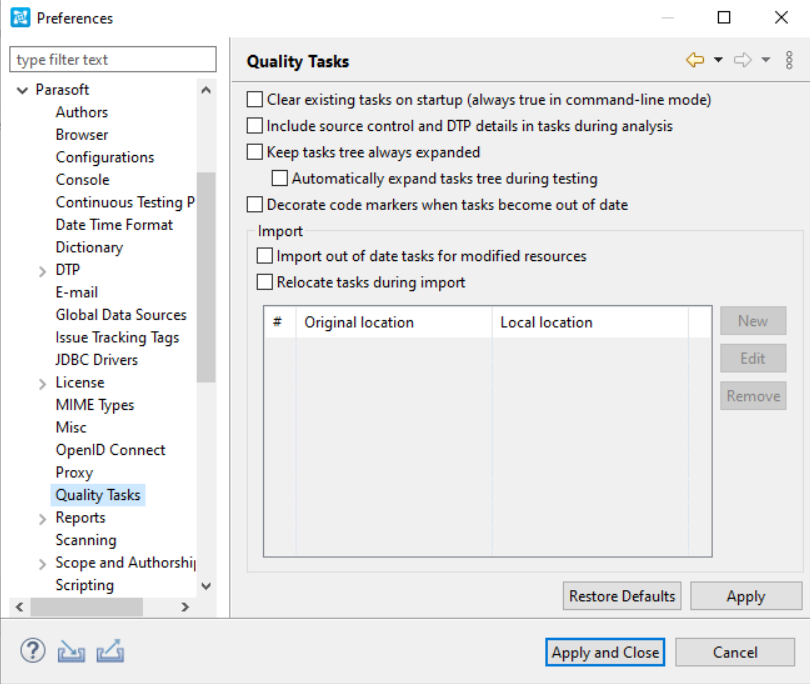Click the Export preferences icon
The height and width of the screenshot is (684, 810).
(110, 651)
